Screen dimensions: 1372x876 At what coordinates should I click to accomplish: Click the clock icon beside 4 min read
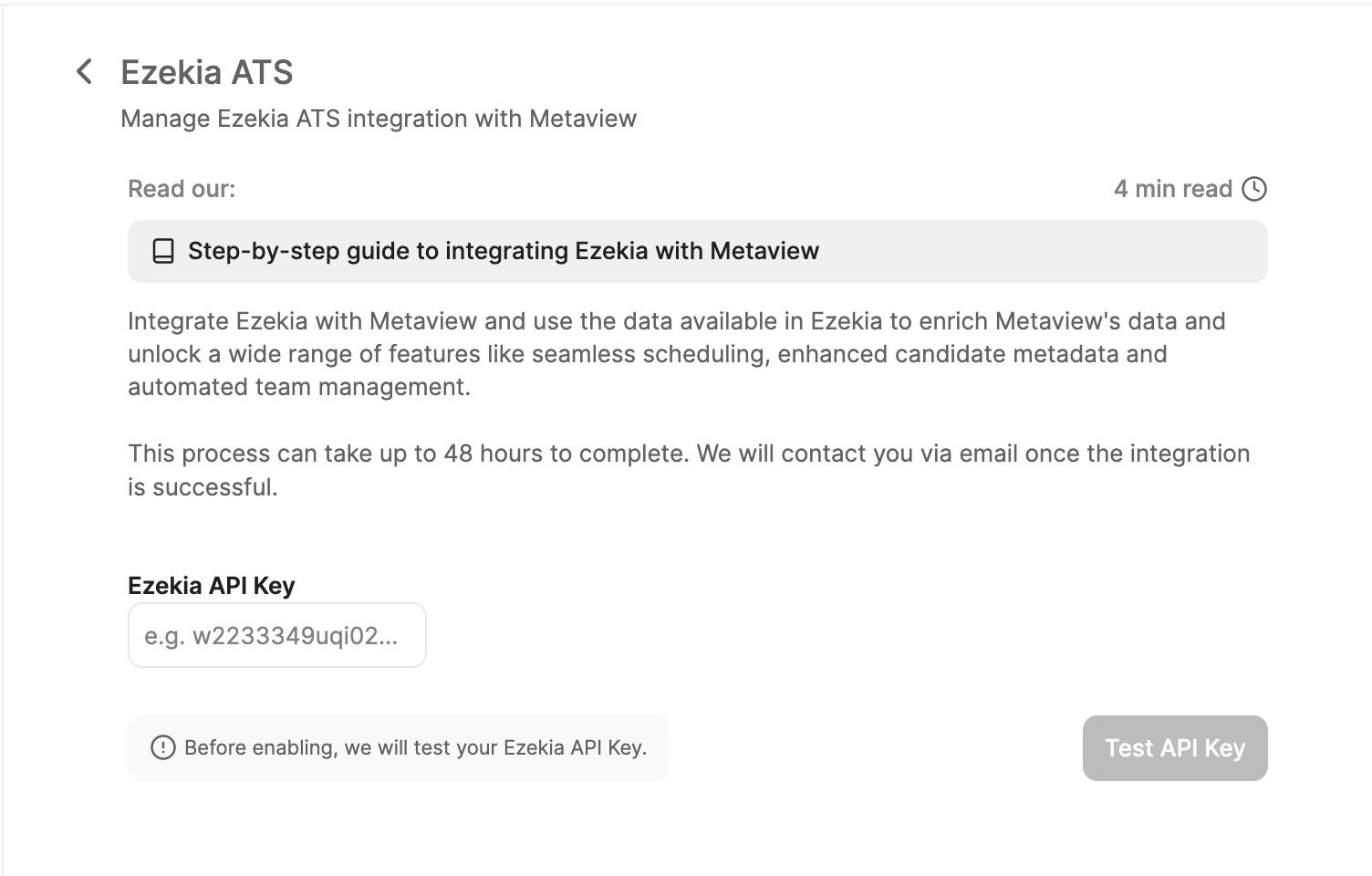point(1254,189)
